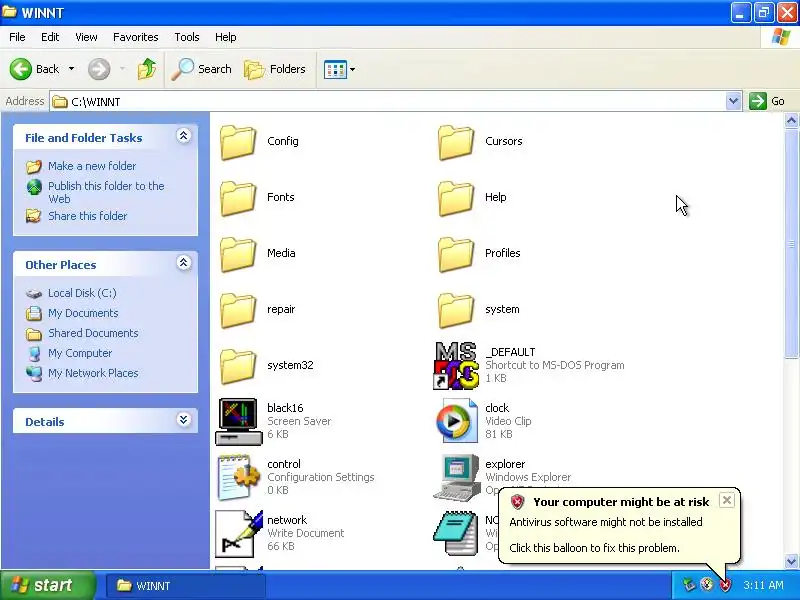Click the 'Shortcut to MS-DOS Program' text
This screenshot has width=800, height=600.
[555, 365]
